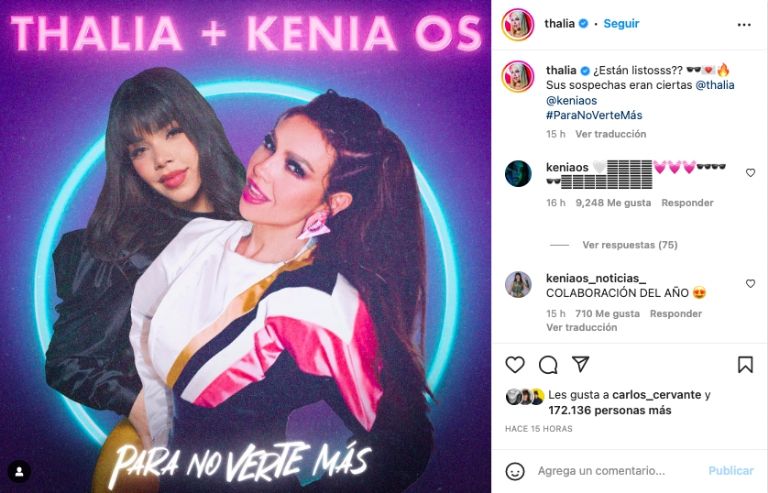
Task: Expand Ver respuestas (75) replies
Action: [x=629, y=245]
